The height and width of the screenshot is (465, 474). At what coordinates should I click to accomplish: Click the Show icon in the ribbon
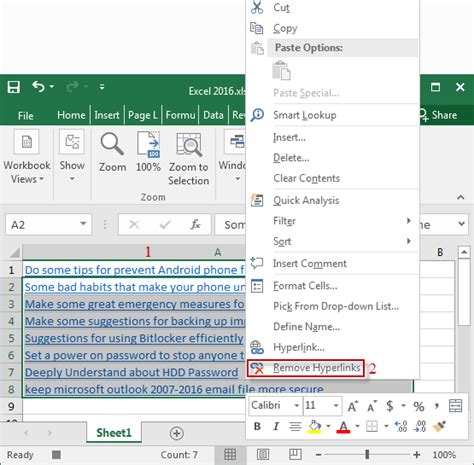72,142
